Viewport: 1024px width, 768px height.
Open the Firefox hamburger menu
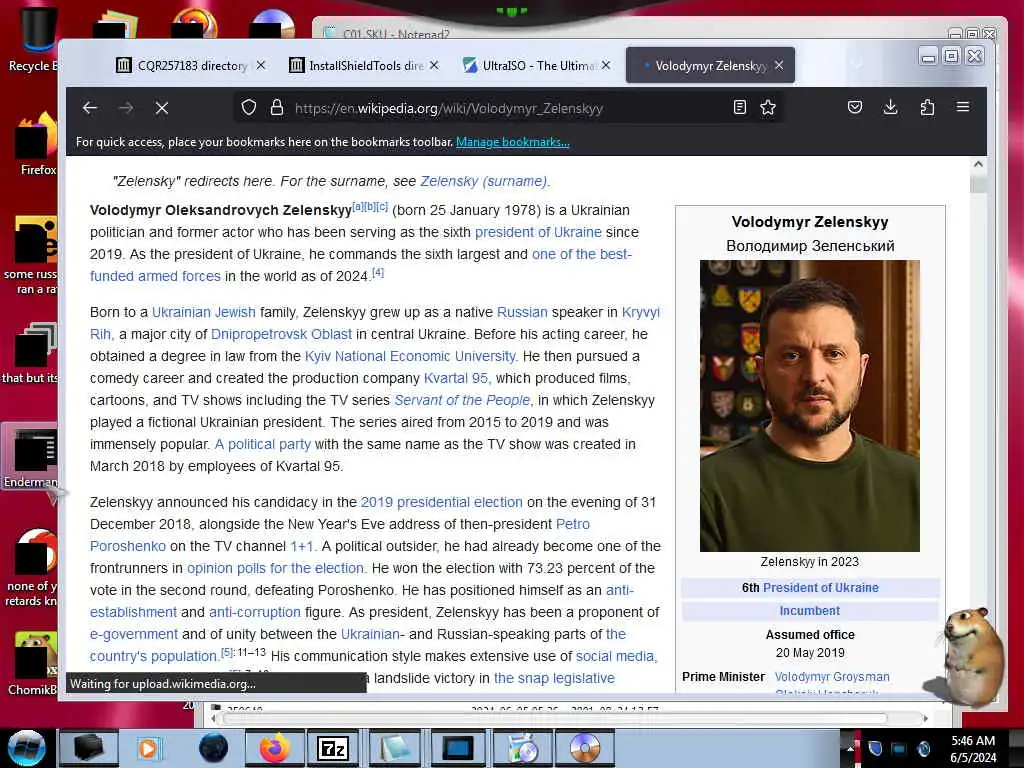point(963,107)
